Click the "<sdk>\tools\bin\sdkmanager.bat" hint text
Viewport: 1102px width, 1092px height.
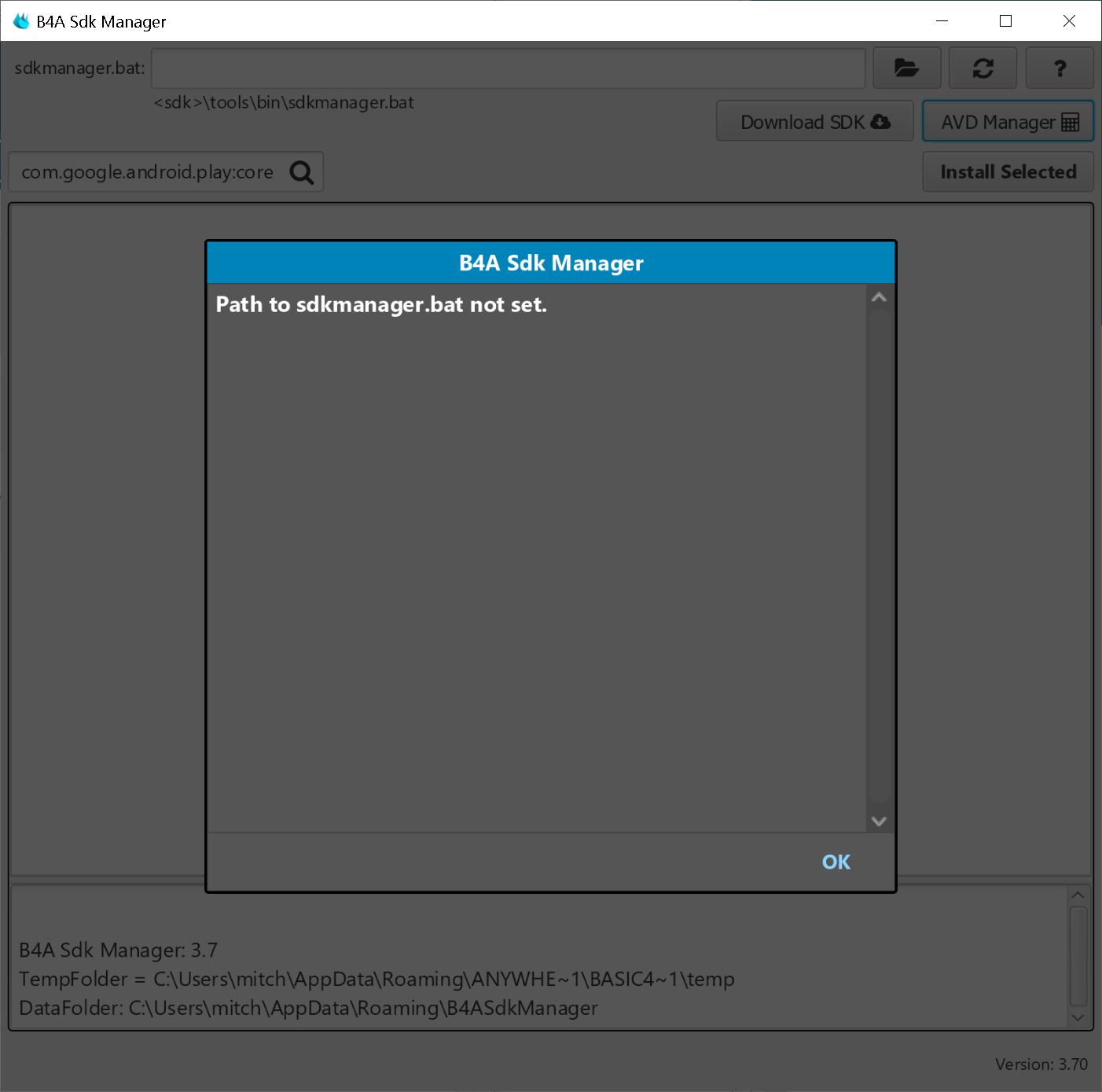point(284,103)
